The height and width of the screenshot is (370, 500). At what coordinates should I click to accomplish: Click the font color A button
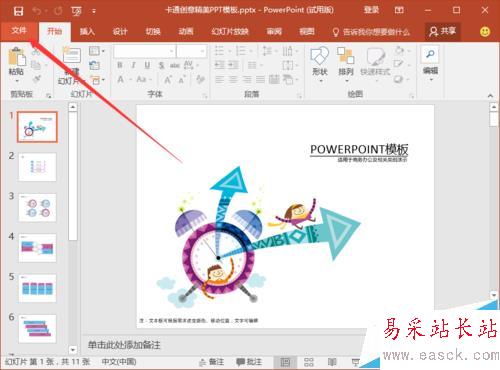tap(120, 80)
